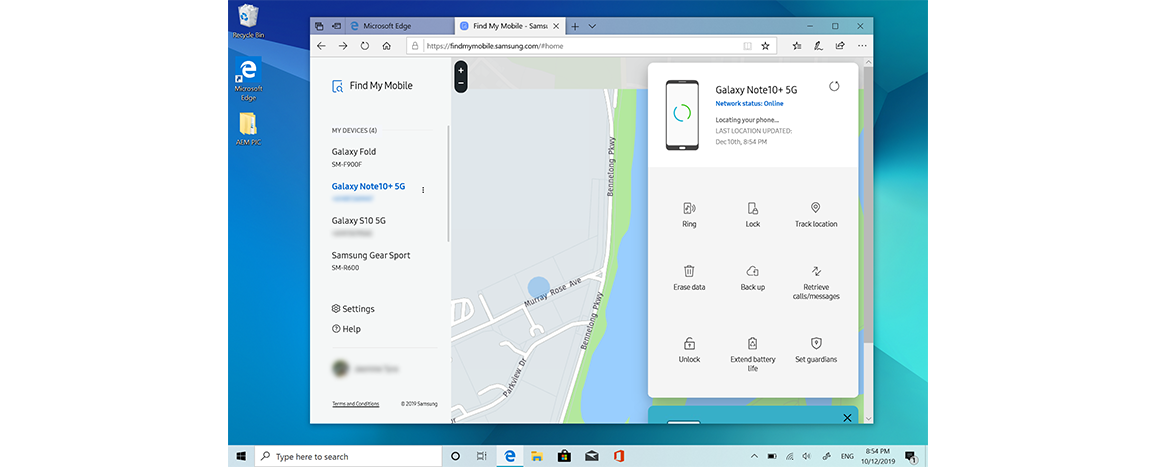Go to Edge home page

coord(386,46)
